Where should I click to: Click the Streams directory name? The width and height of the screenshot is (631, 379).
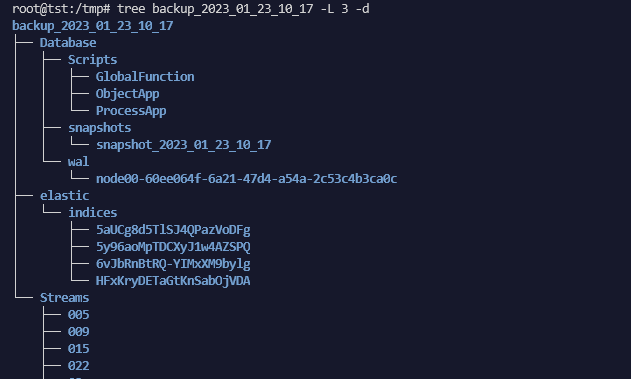click(x=64, y=298)
